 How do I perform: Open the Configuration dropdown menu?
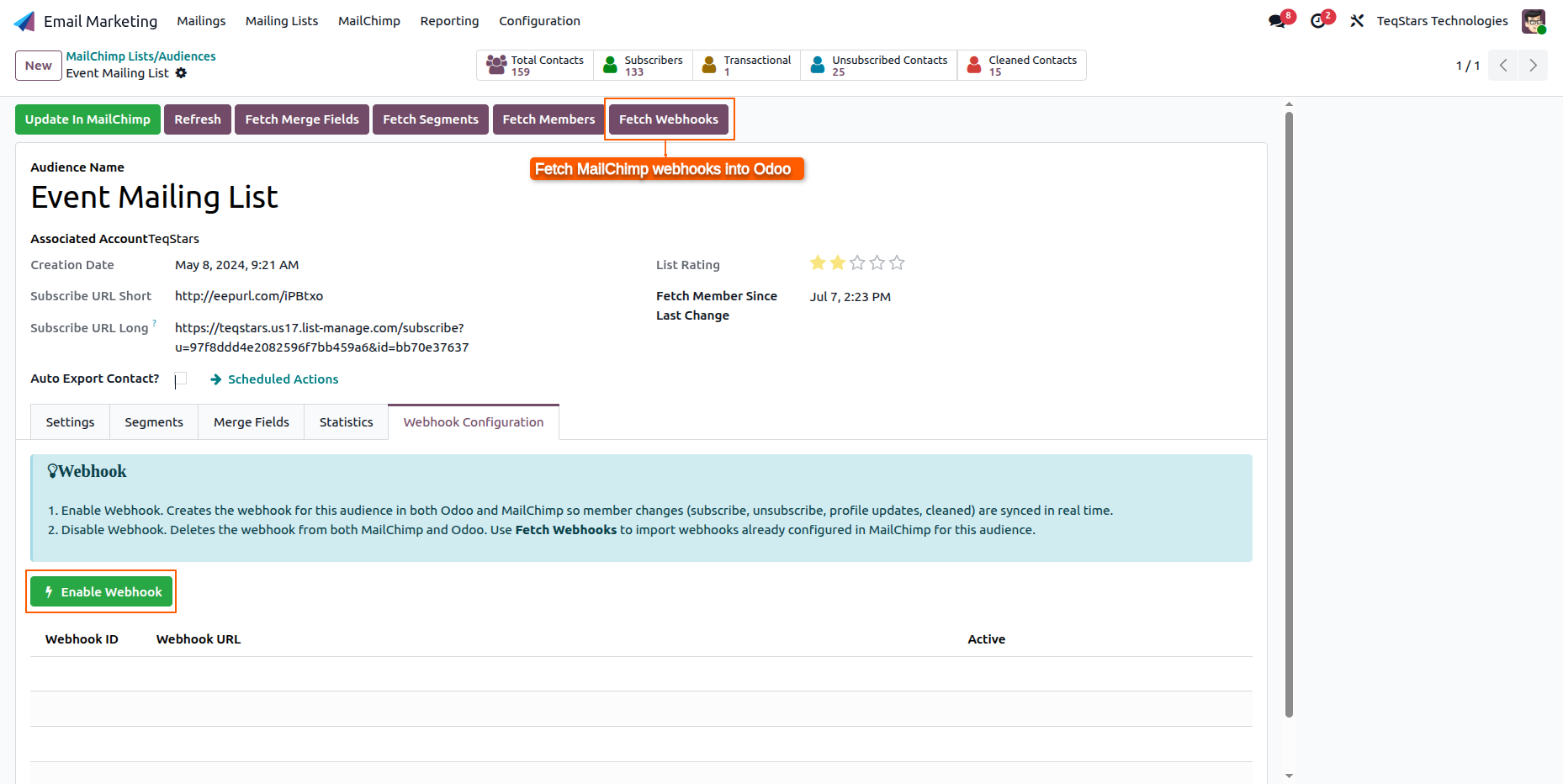pos(539,21)
